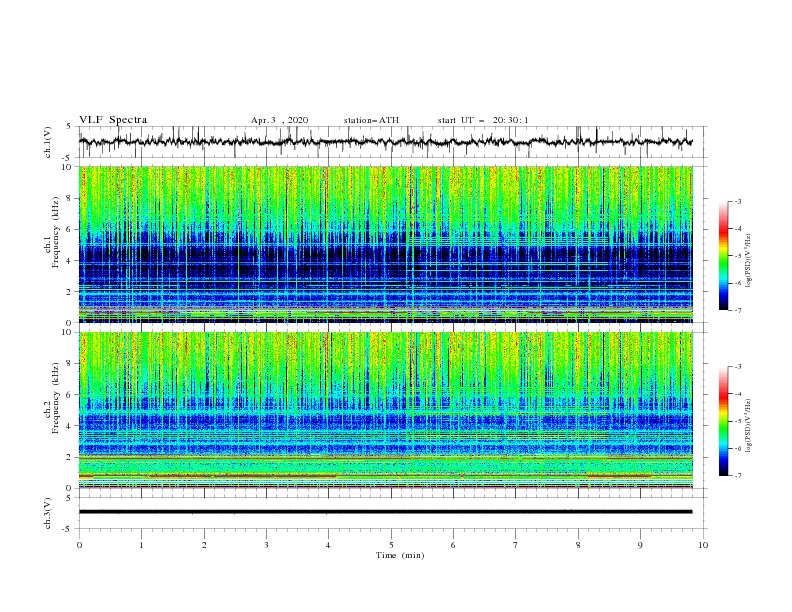Click the 'station=ATH' label
The height and width of the screenshot is (612, 792).
pyautogui.click(x=371, y=120)
